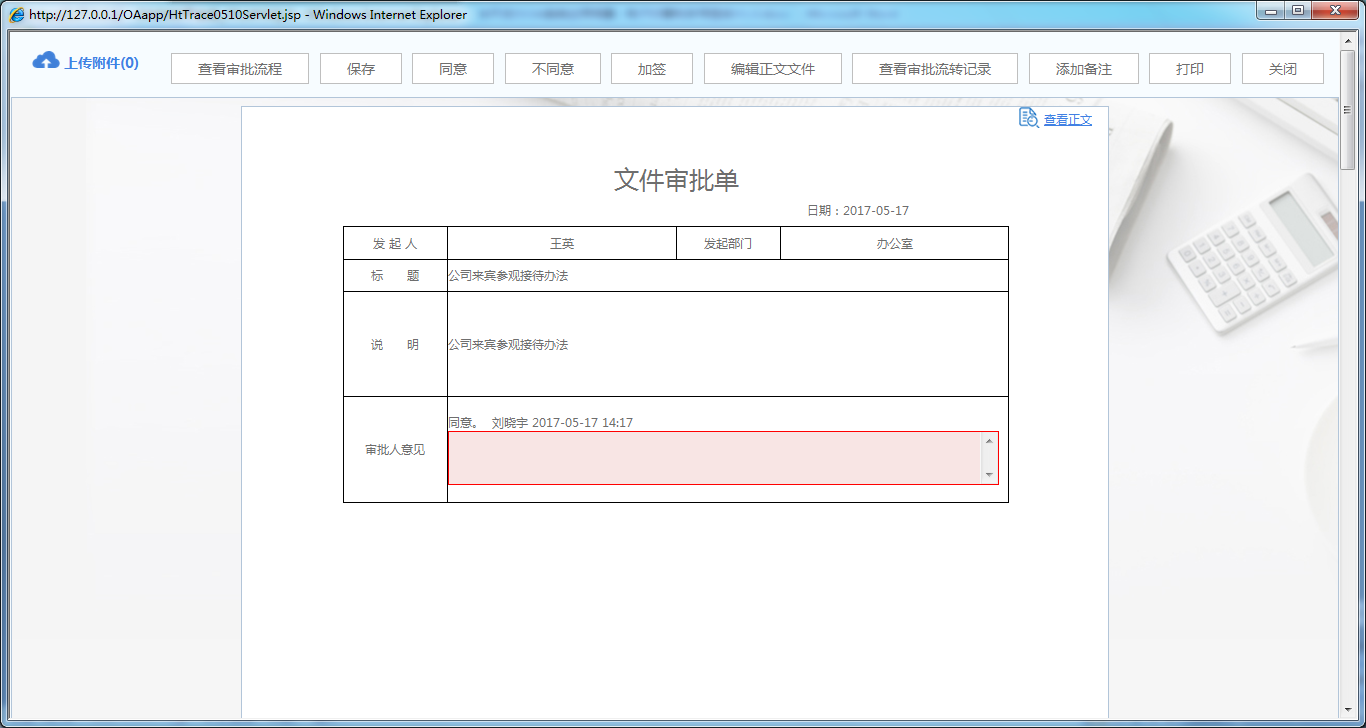The height and width of the screenshot is (728, 1366).
Task: Print the form using 打印
Action: pos(1190,69)
